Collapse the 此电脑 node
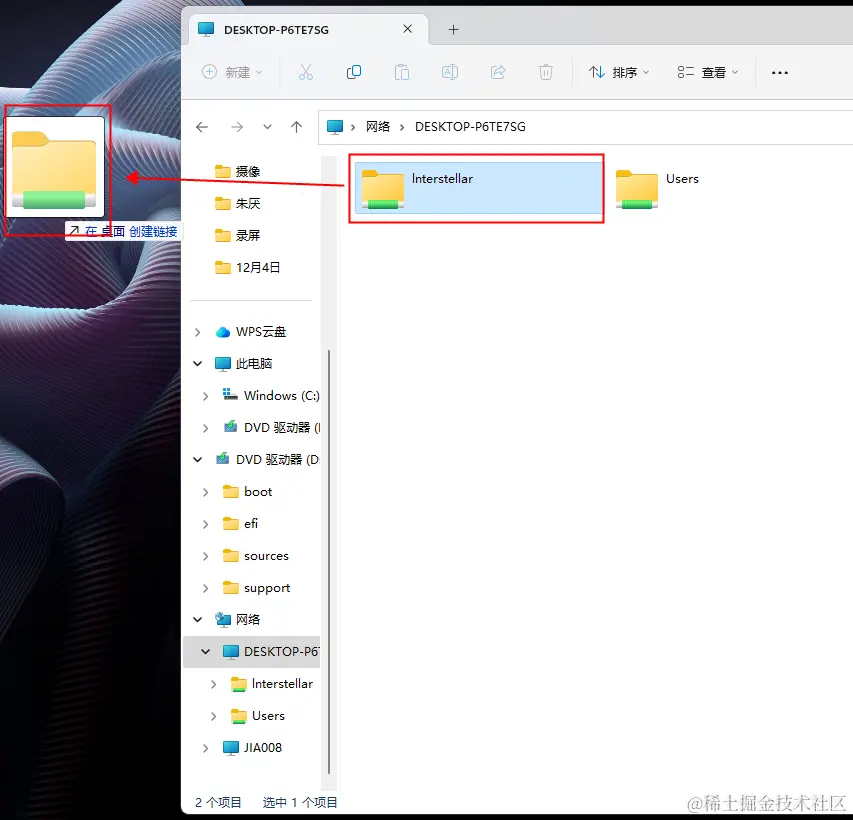 click(197, 363)
